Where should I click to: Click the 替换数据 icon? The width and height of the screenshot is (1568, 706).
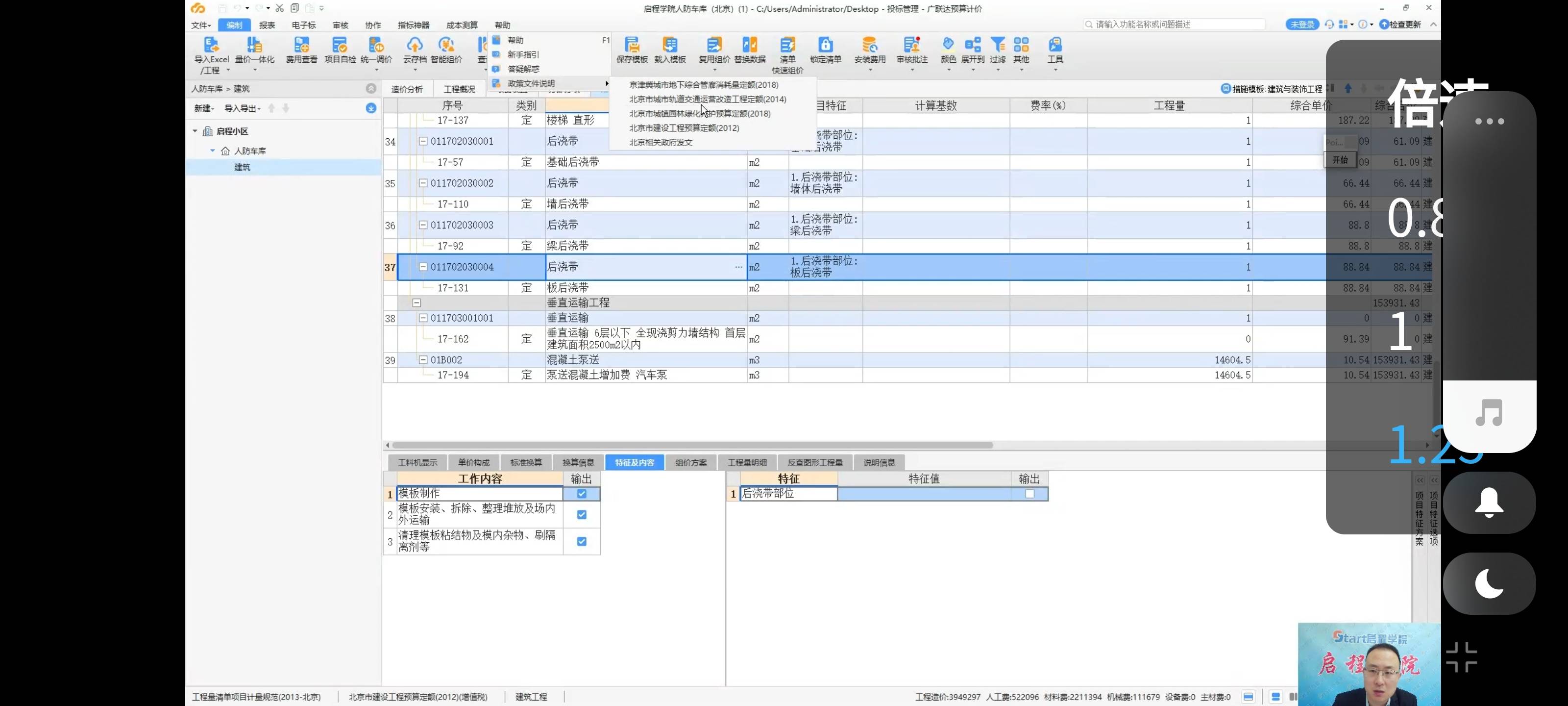point(749,50)
